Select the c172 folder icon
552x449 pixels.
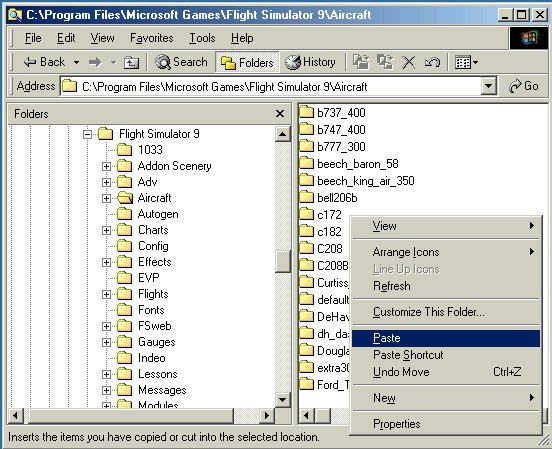tap(306, 214)
